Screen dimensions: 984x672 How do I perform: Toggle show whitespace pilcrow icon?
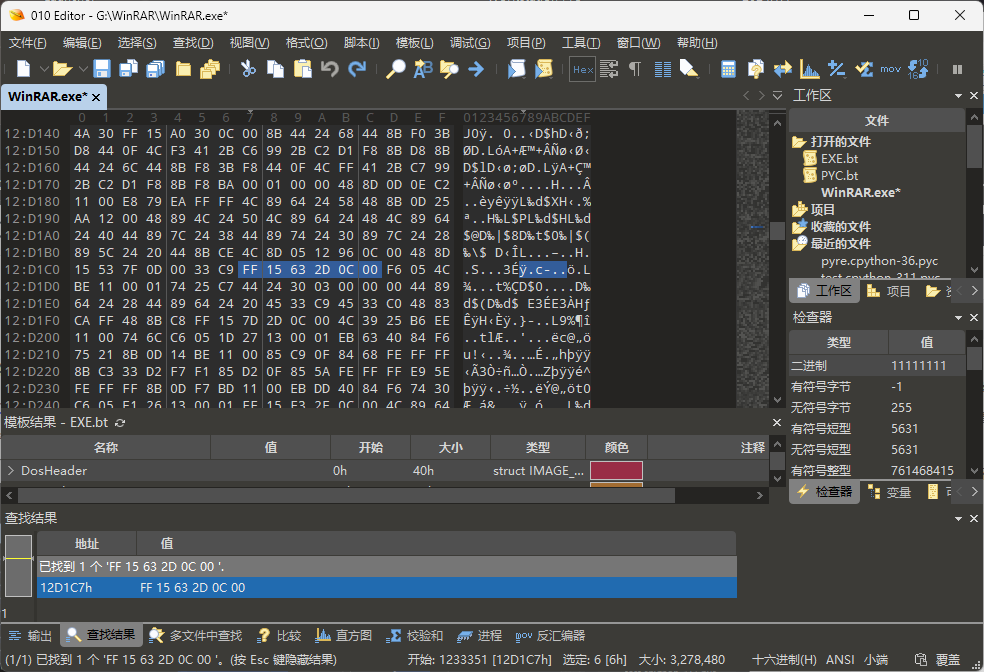(635, 68)
